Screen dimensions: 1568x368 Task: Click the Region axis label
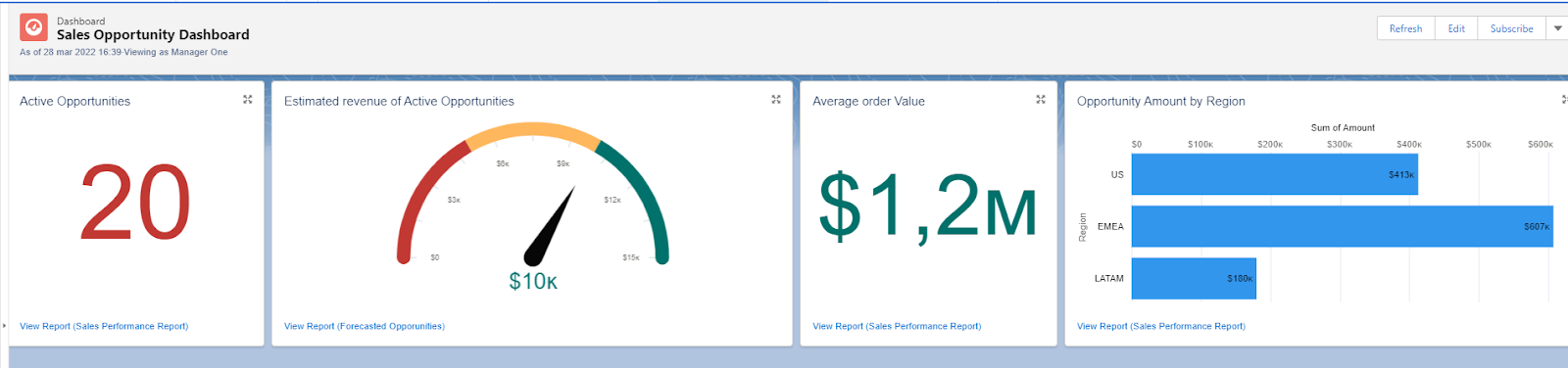tap(1083, 227)
